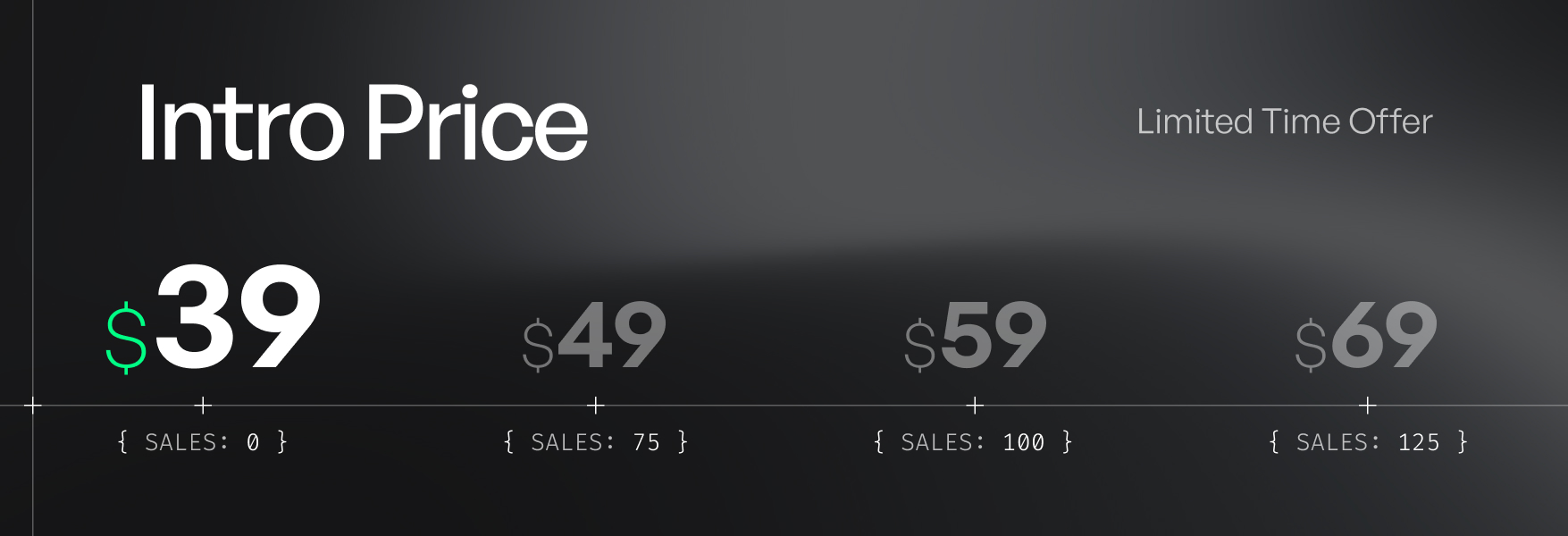Viewport: 1568px width, 536px height.
Task: Click the "Limited Time Offer" text
Action: point(1284,121)
